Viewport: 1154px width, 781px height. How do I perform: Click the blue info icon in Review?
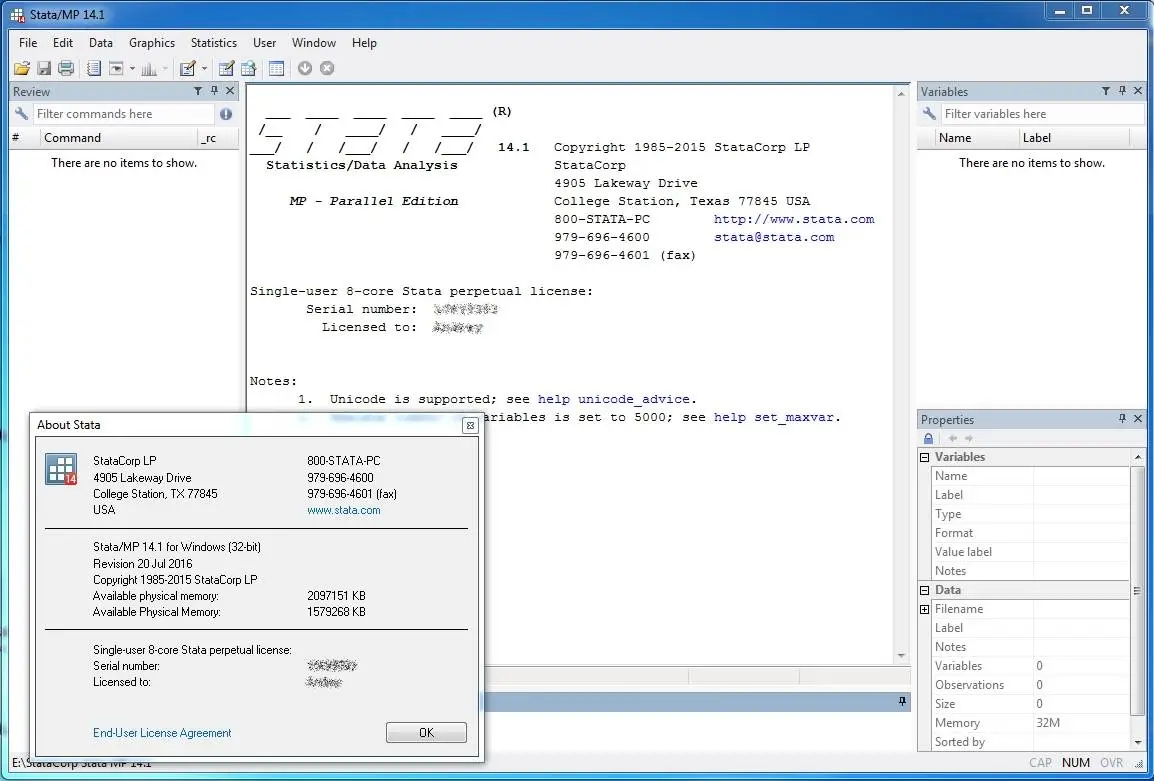tap(226, 114)
